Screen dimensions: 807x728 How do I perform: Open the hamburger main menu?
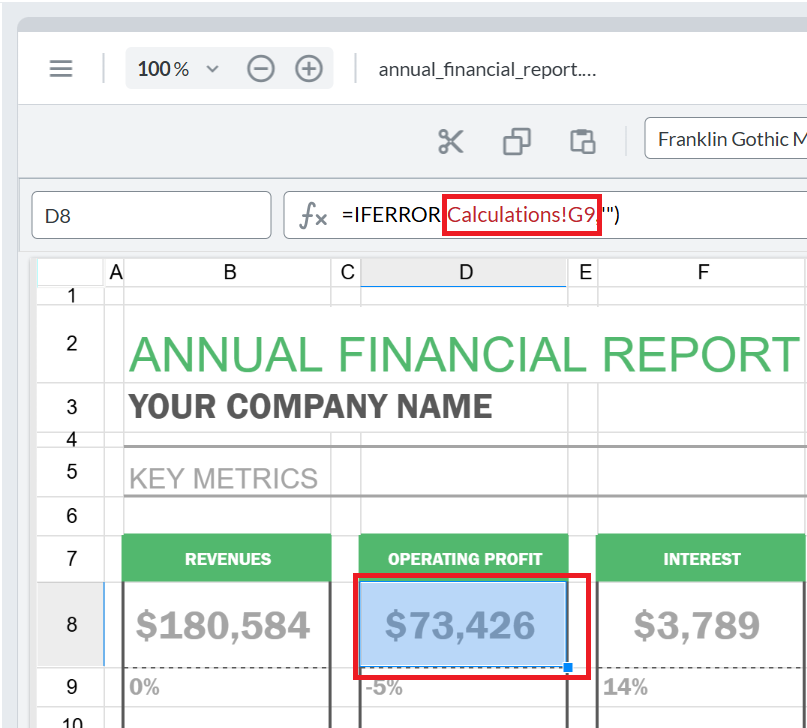[x=61, y=69]
